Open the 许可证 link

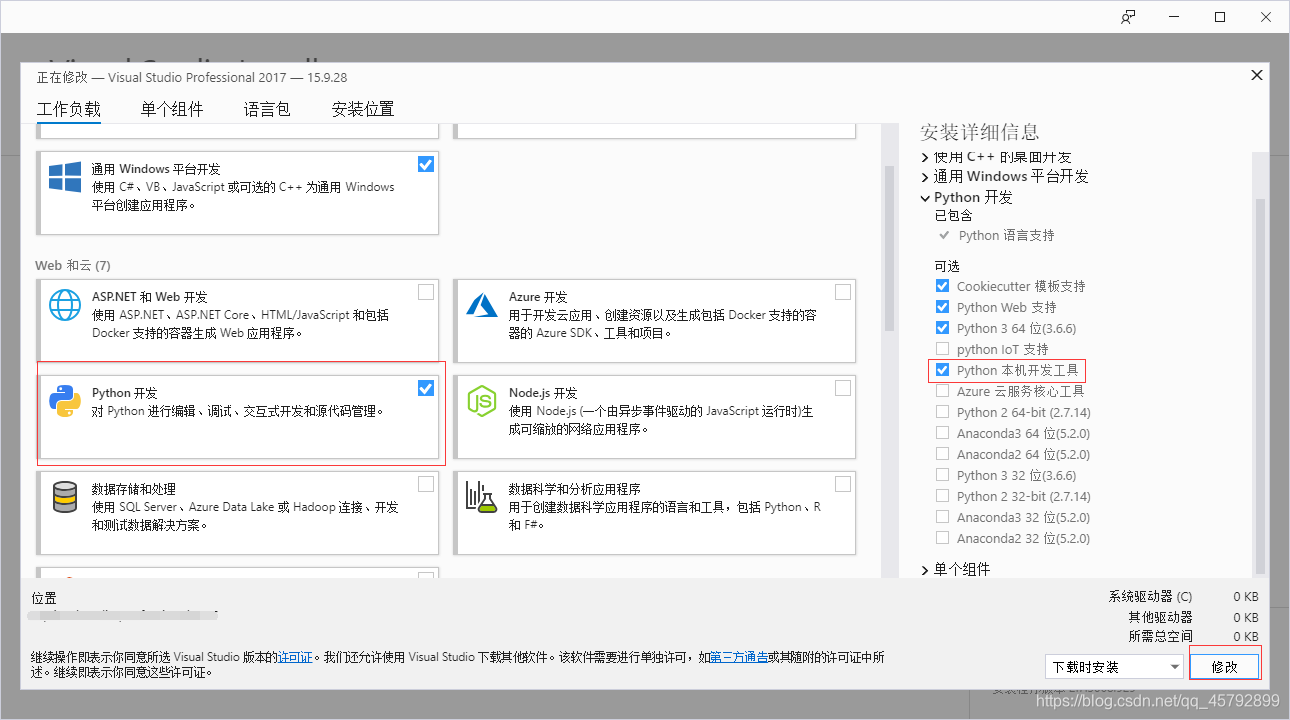pyautogui.click(x=294, y=658)
